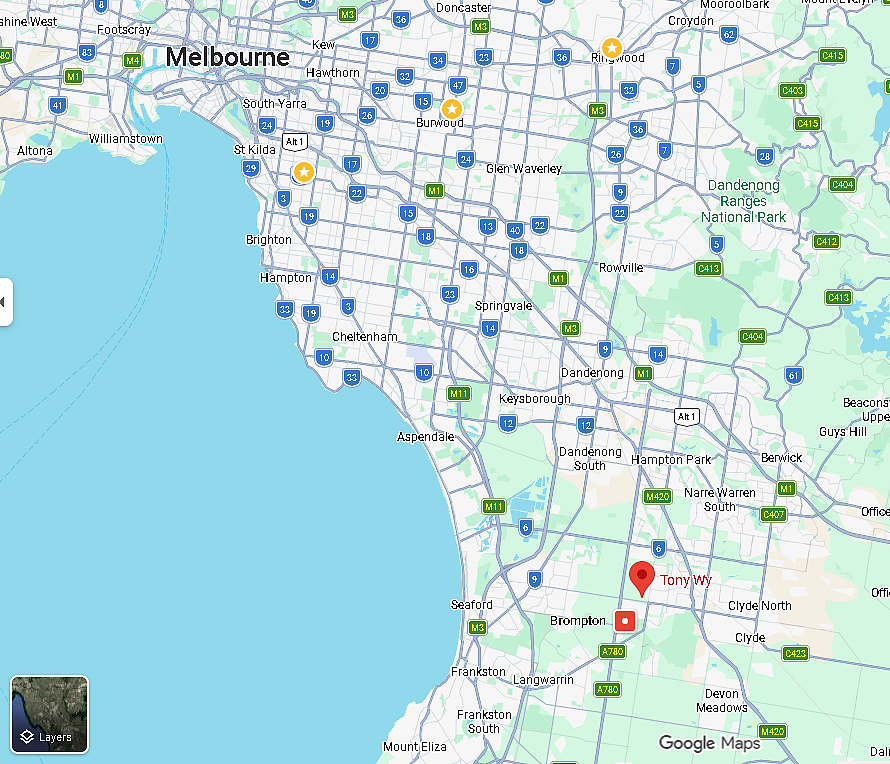This screenshot has width=890, height=764.
Task: Click the South Yarra suburb label
Action: pos(275,103)
